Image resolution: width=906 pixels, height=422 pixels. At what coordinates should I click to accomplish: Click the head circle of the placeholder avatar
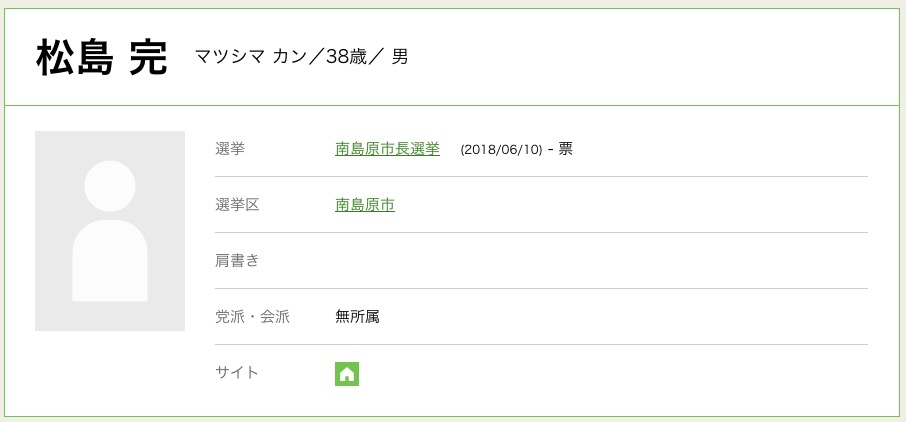[110, 186]
